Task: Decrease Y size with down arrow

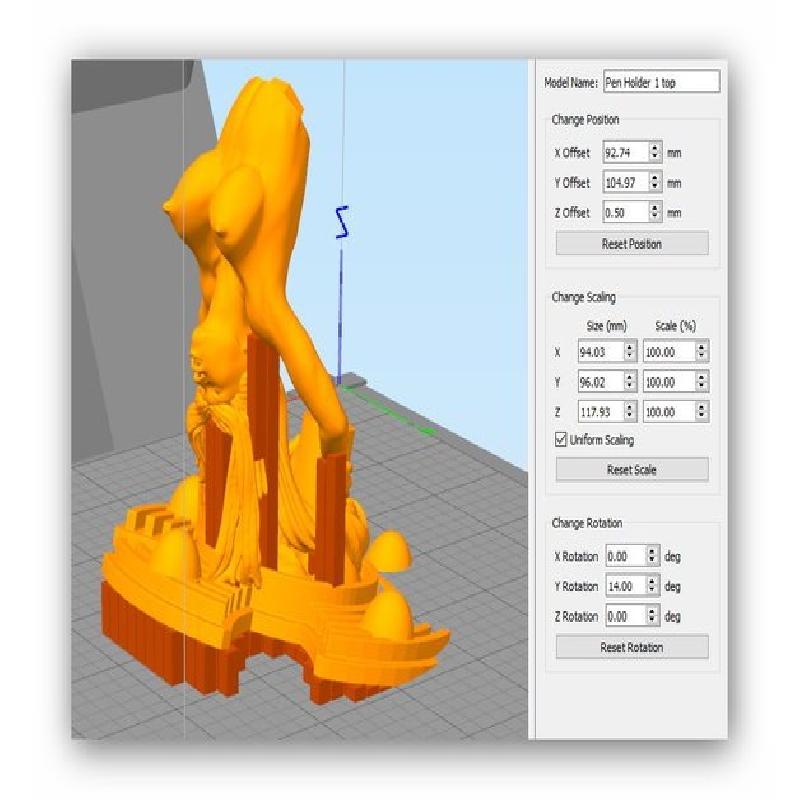Action: (631, 387)
